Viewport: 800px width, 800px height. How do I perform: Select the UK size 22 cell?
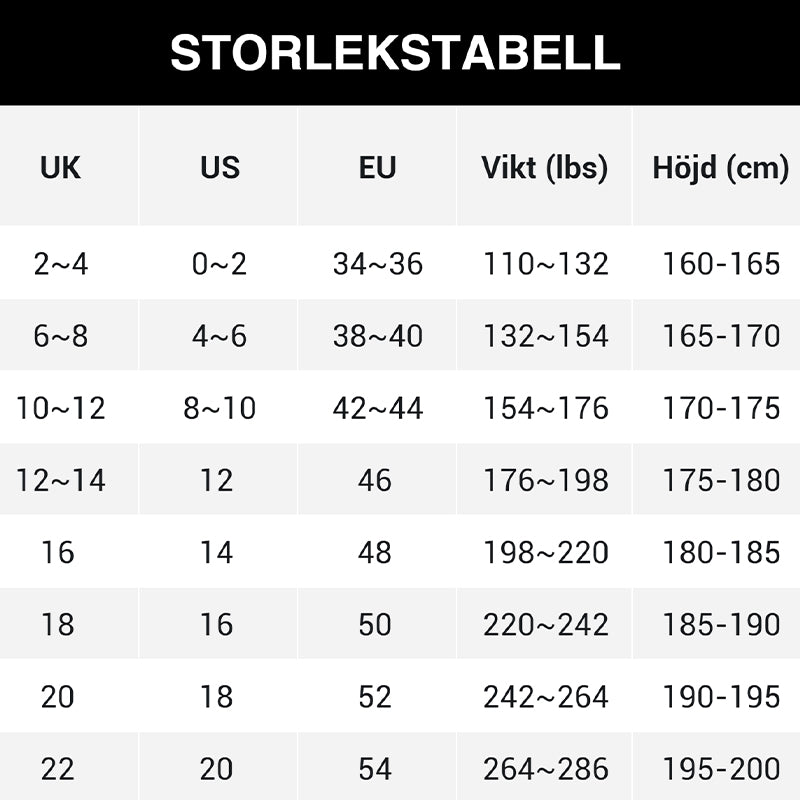pyautogui.click(x=58, y=768)
